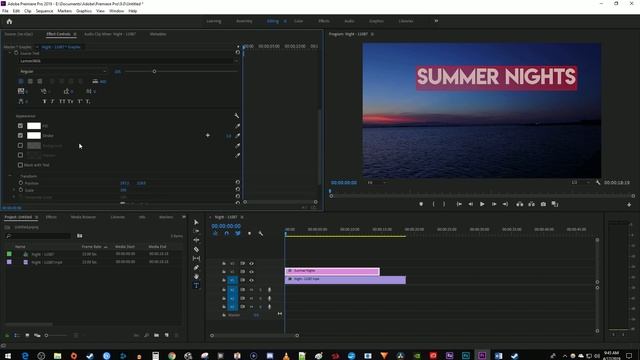Switch to Audio Clip Mixer tab
The width and height of the screenshot is (640, 360).
pos(110,34)
